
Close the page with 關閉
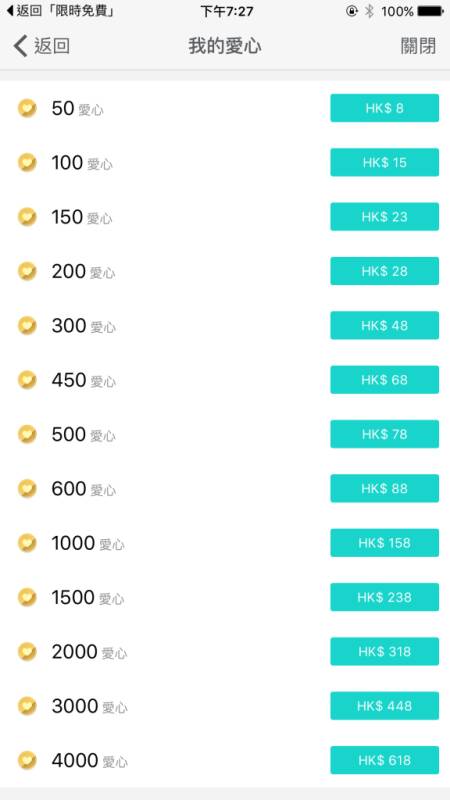(418, 46)
